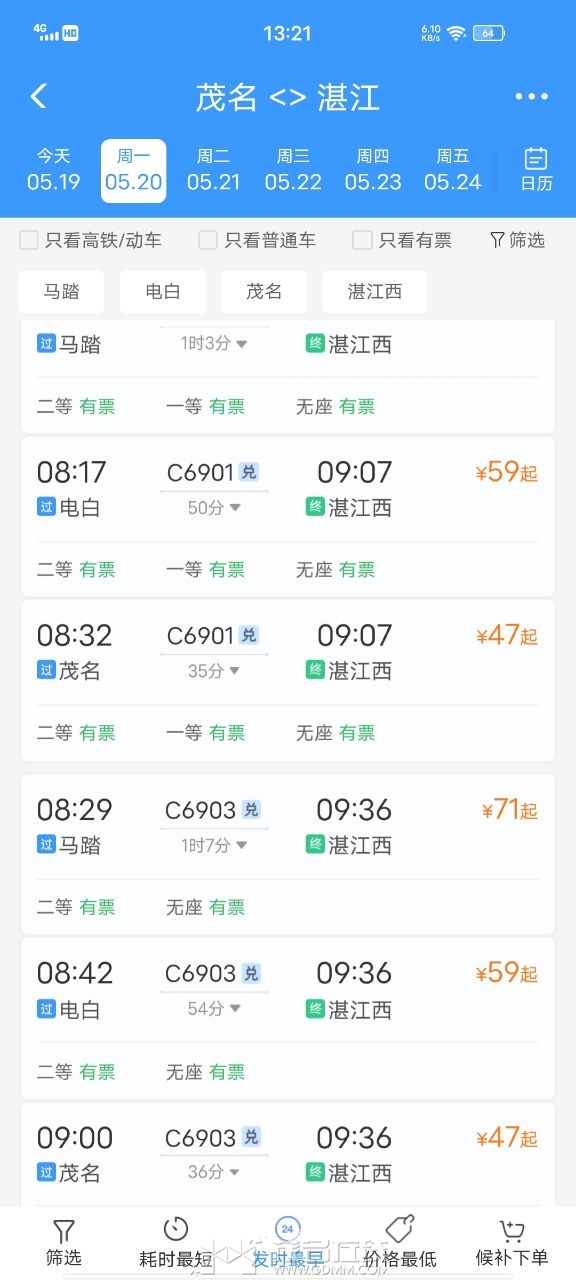Switch to the 周四 05.23 date tab
The image size is (576, 1280).
[373, 170]
